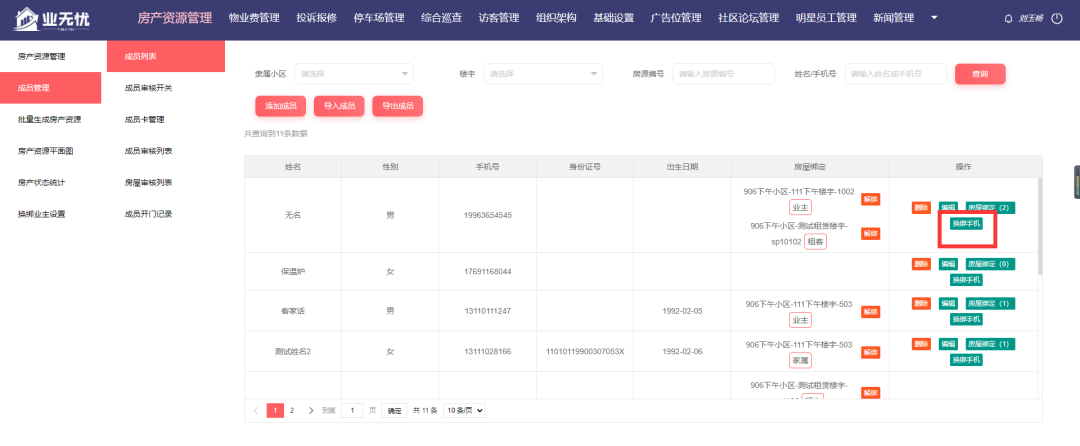
Task: Open 访客管理 in the top menu
Action: (x=499, y=19)
